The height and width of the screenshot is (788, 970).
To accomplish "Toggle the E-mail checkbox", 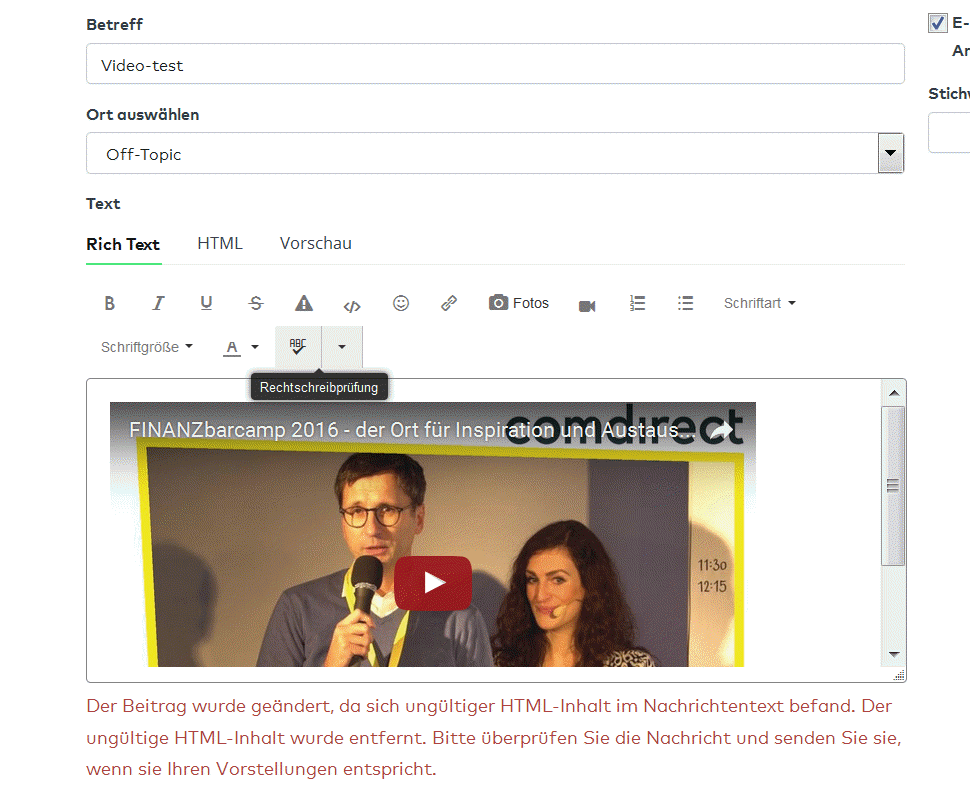I will (x=937, y=23).
